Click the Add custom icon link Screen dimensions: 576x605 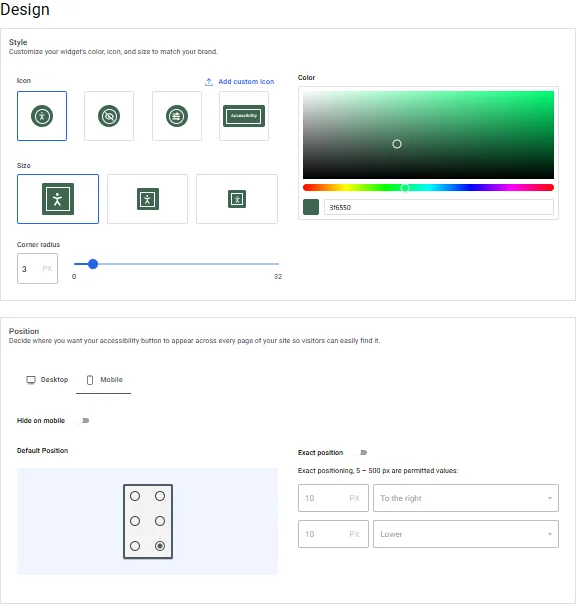246,82
